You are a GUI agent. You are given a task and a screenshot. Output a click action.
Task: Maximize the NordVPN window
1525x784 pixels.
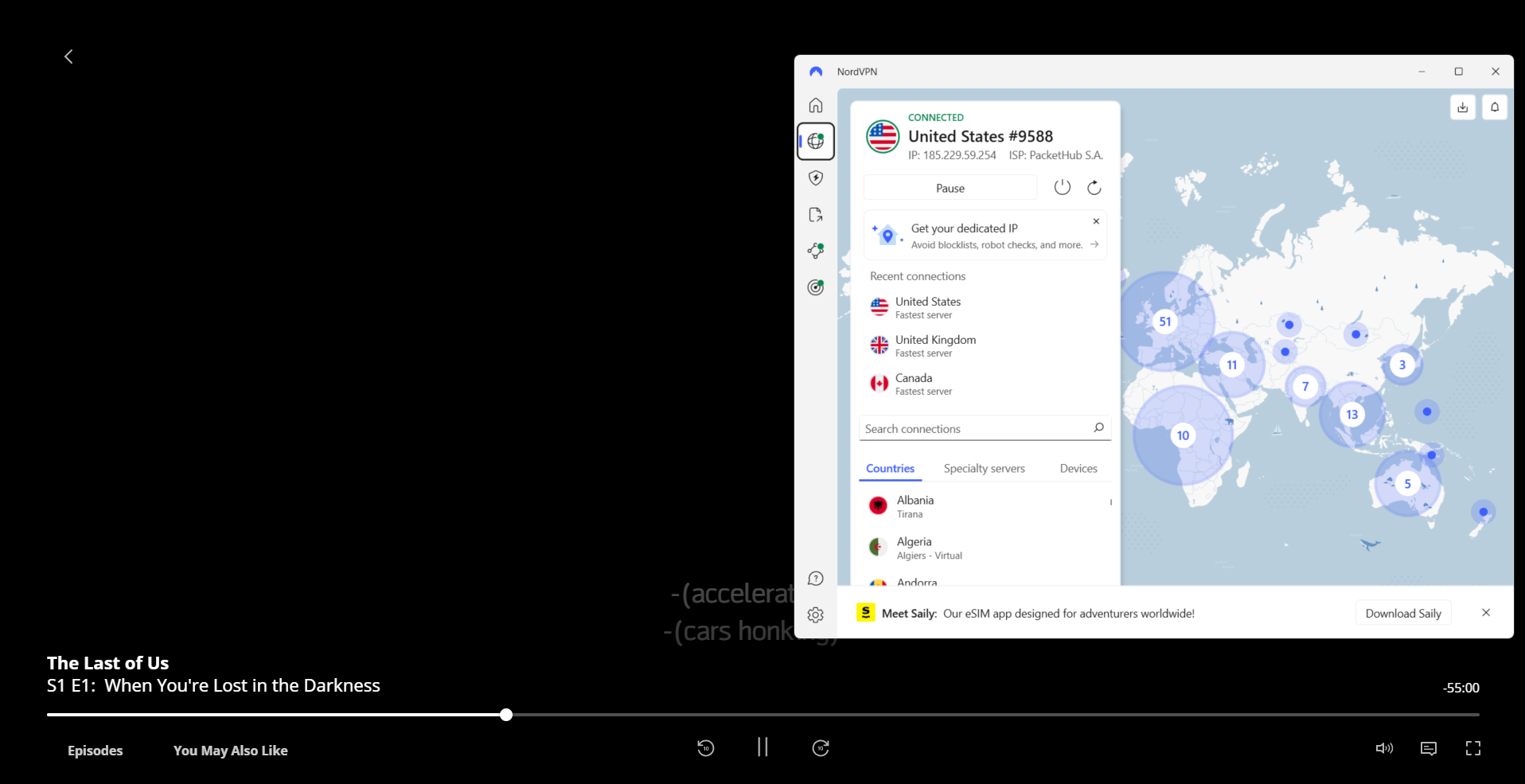(x=1459, y=72)
